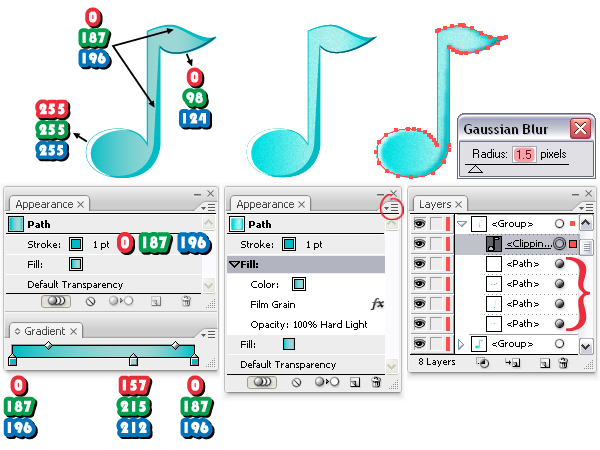Click scroll up arrow of Appearance panel above Gradient

[x=209, y=223]
